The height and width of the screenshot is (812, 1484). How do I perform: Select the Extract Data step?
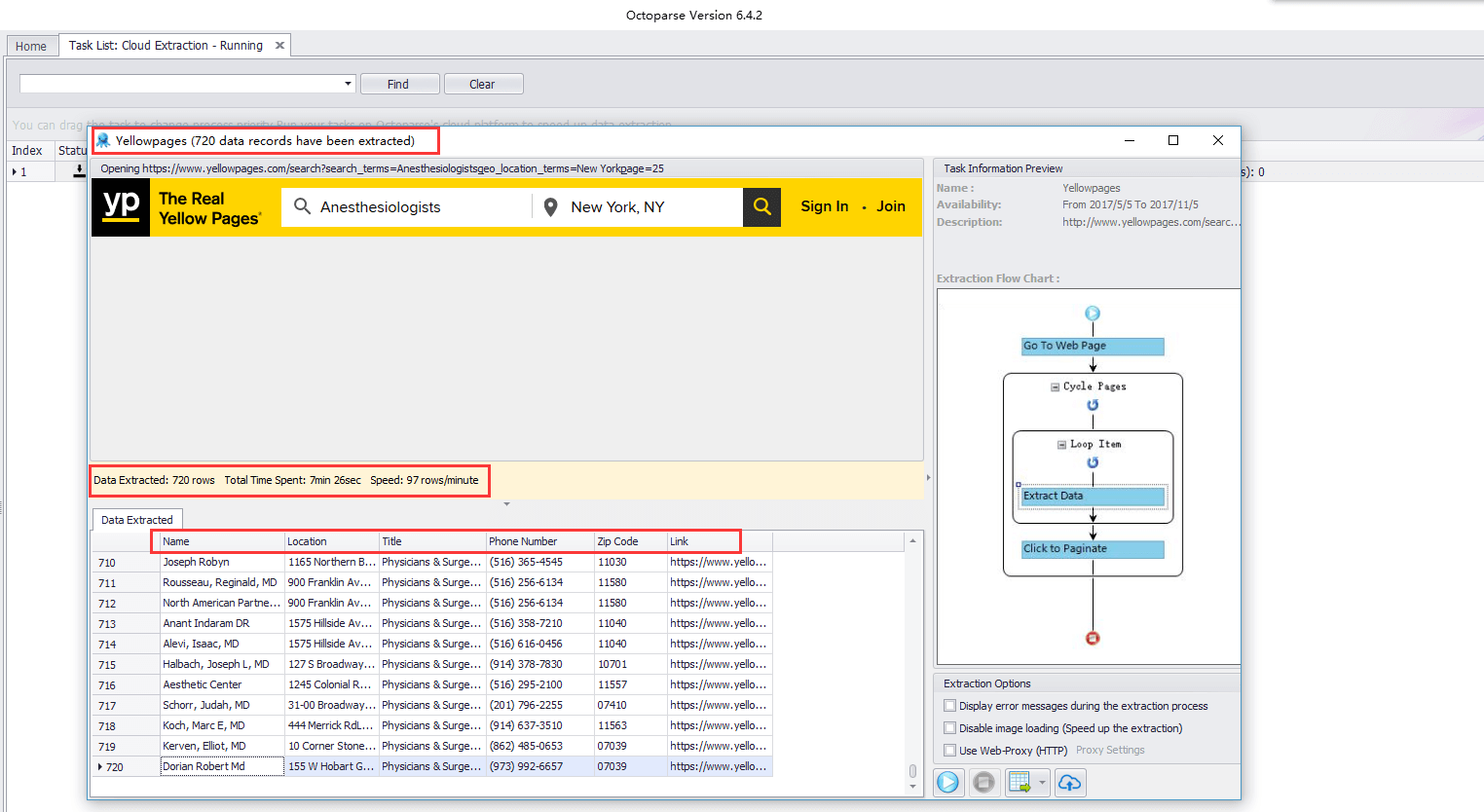point(1093,496)
